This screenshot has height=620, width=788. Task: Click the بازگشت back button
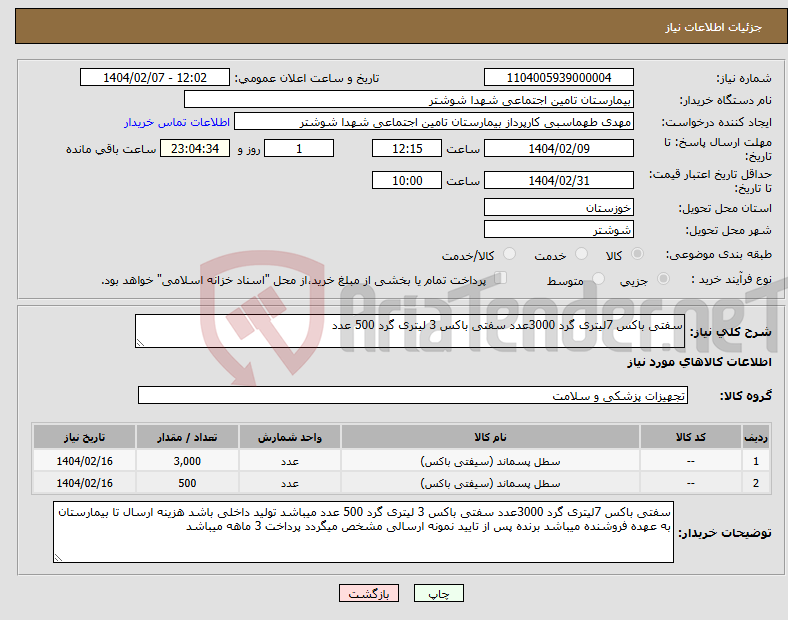point(369,593)
